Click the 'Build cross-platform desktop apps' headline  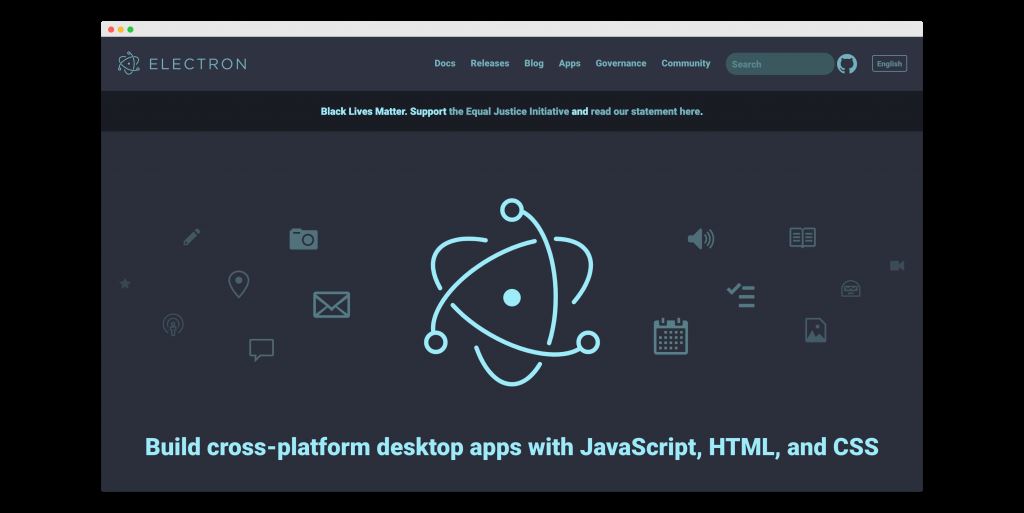[511, 448]
